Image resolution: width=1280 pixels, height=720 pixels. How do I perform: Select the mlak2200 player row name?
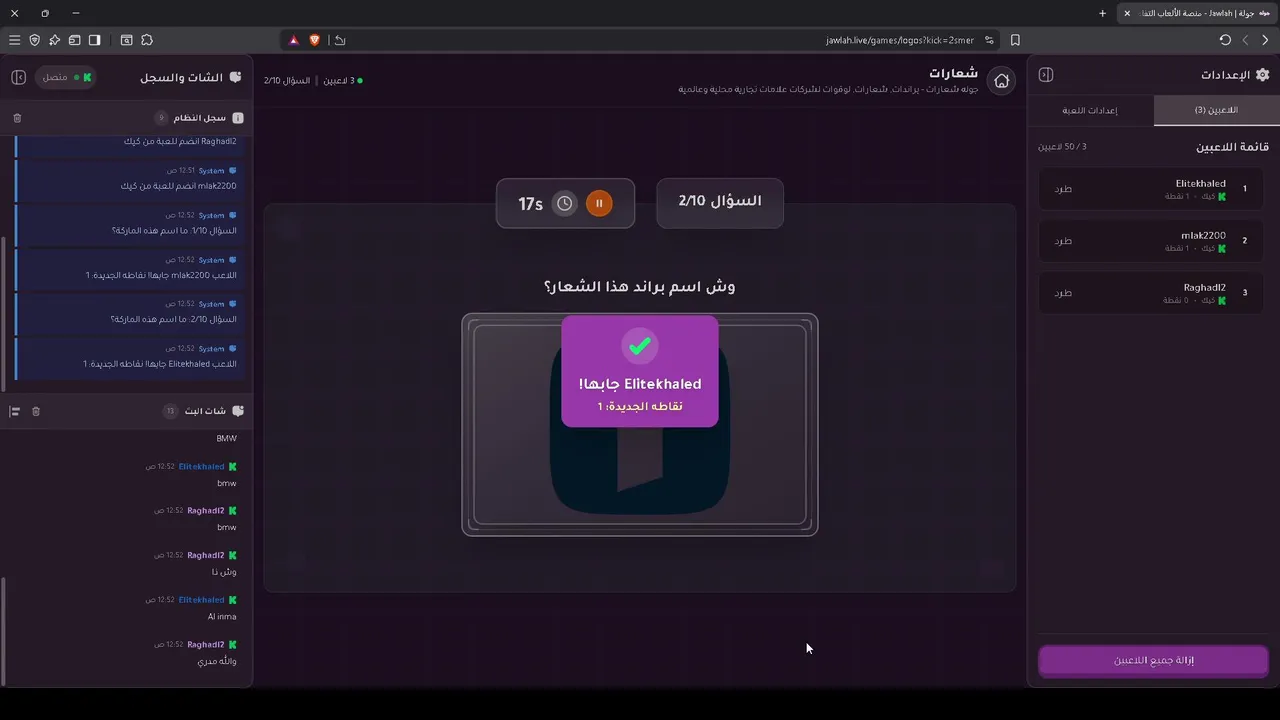tap(1203, 236)
